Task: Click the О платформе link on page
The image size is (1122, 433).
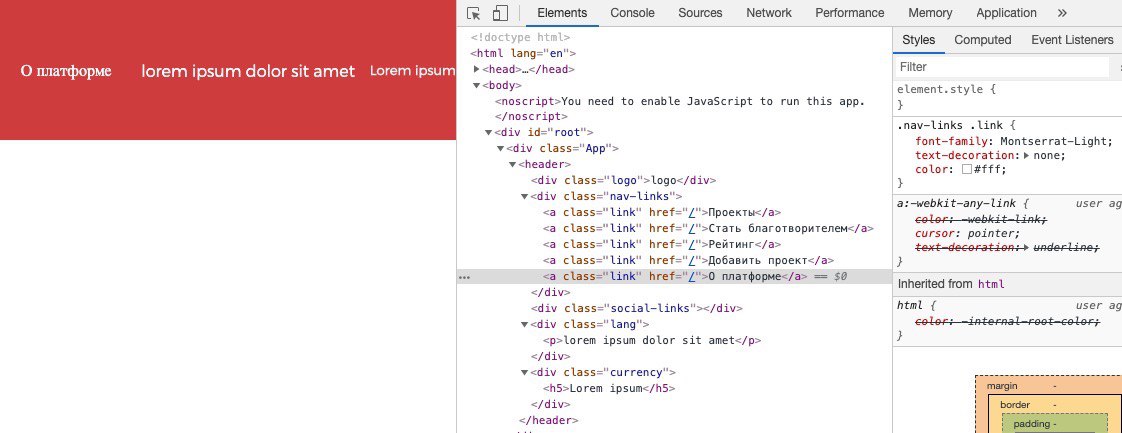Action: pyautogui.click(x=66, y=71)
